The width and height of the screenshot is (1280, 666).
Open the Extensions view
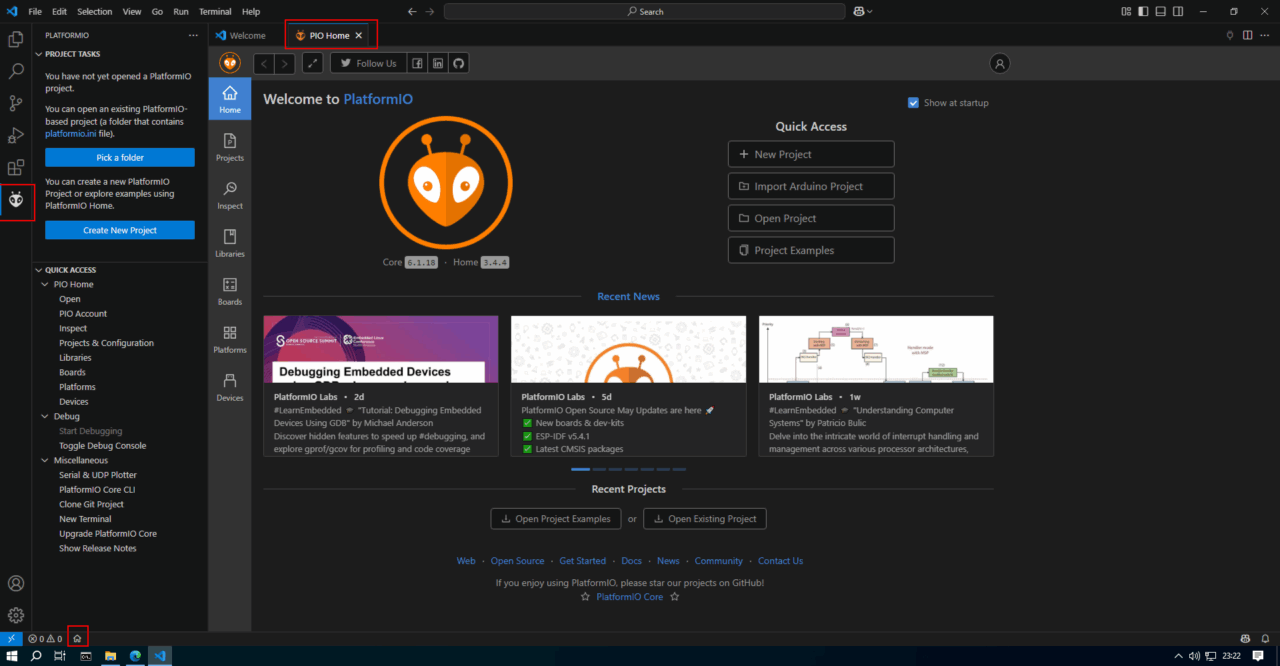coord(16,167)
